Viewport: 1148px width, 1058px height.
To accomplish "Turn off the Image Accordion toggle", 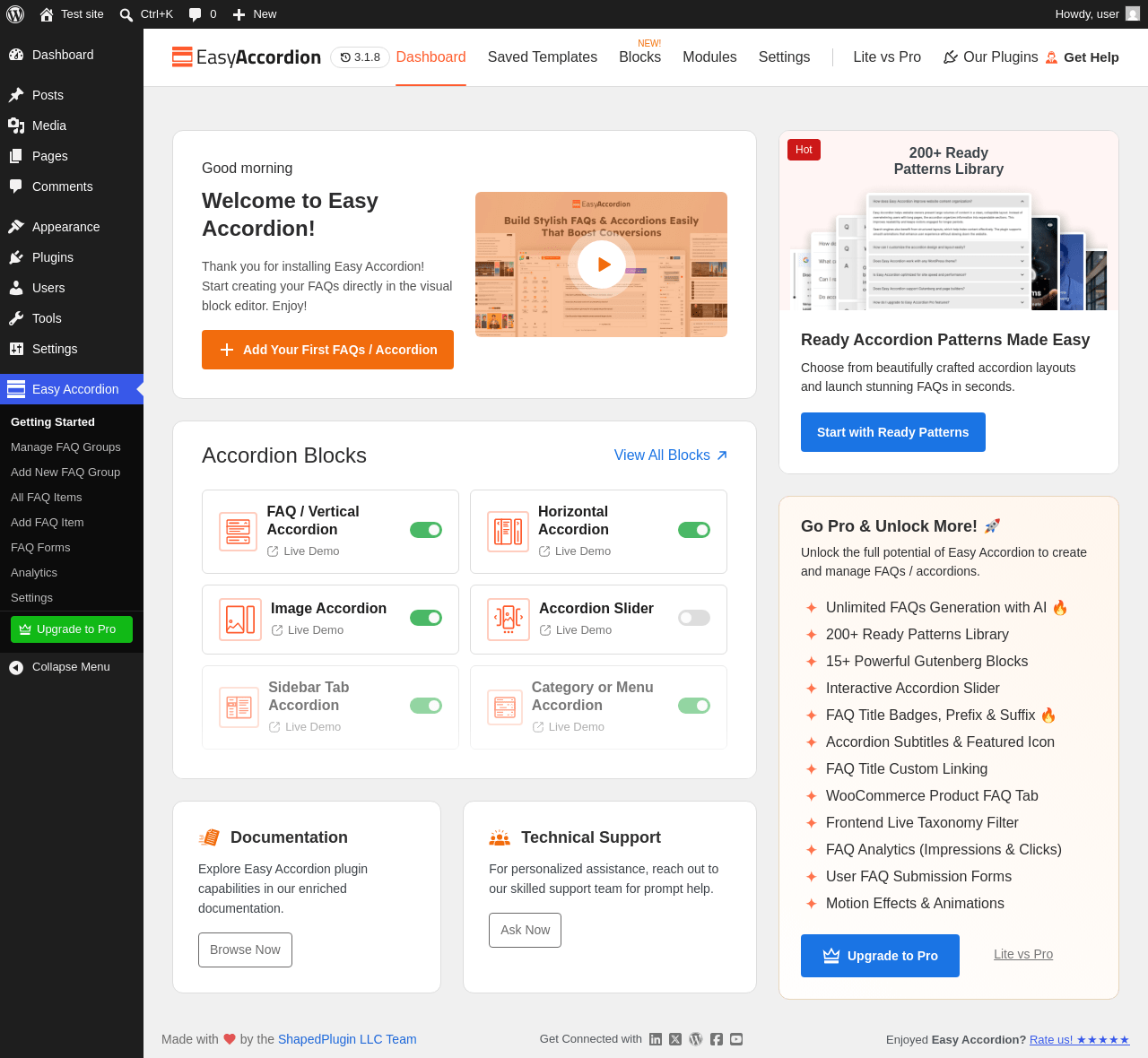I will [426, 618].
